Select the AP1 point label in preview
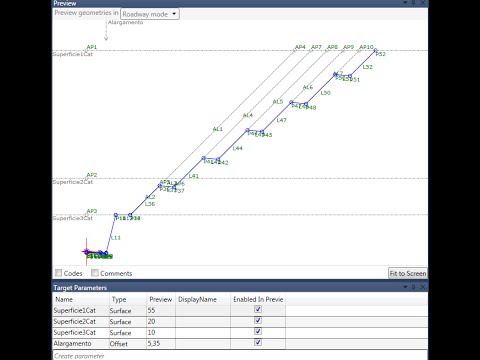 click(x=92, y=47)
